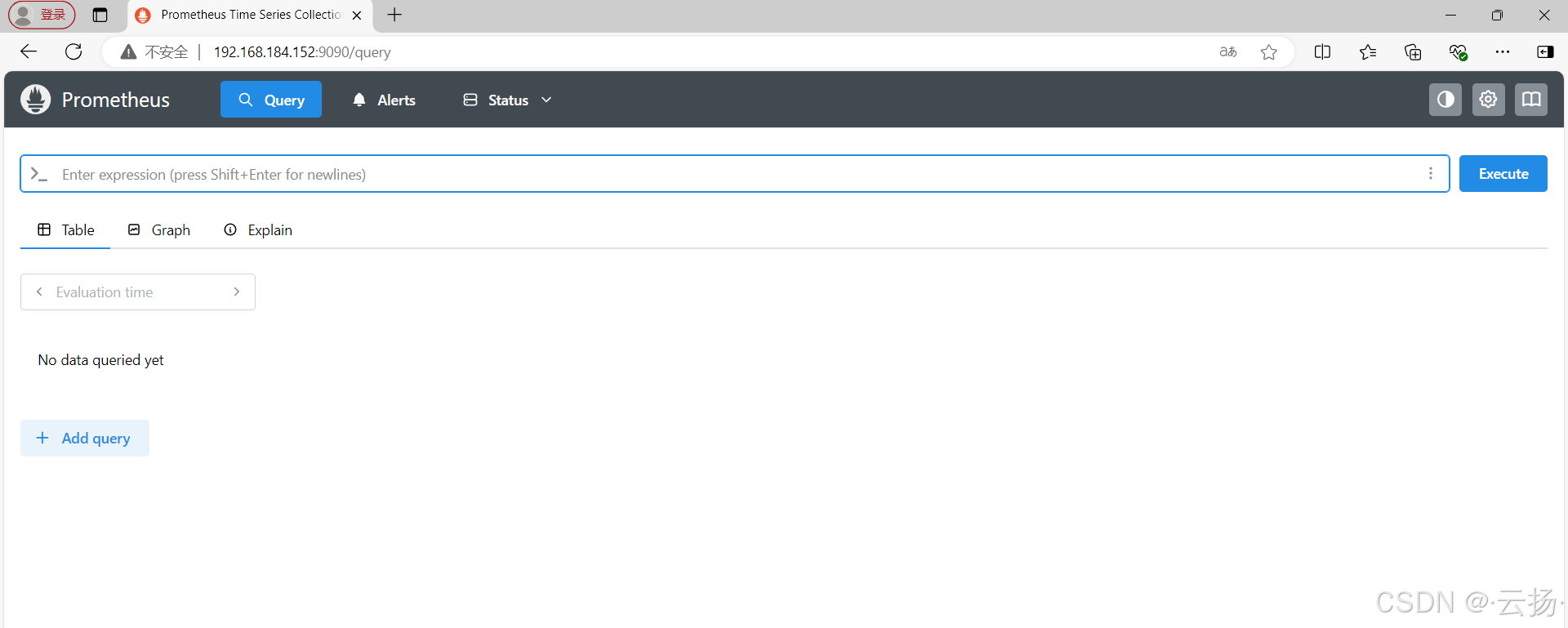Click the Add query button
Image resolution: width=1568 pixels, height=628 pixels.
pos(85,439)
